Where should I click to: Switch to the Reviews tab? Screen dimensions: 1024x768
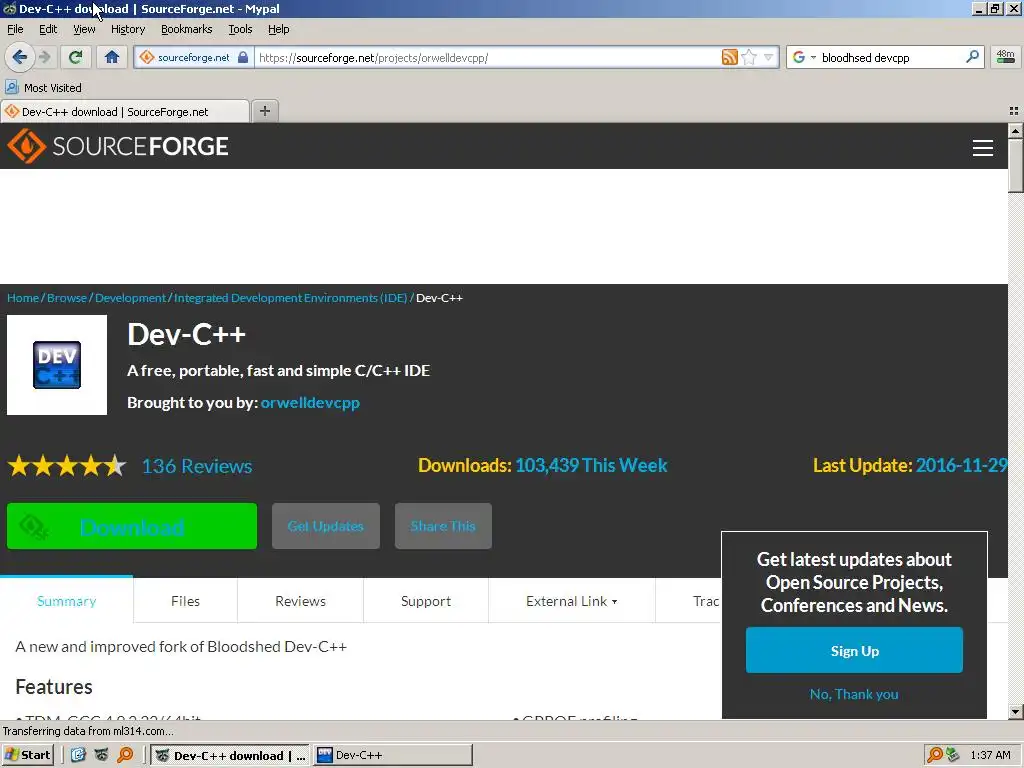(x=300, y=601)
